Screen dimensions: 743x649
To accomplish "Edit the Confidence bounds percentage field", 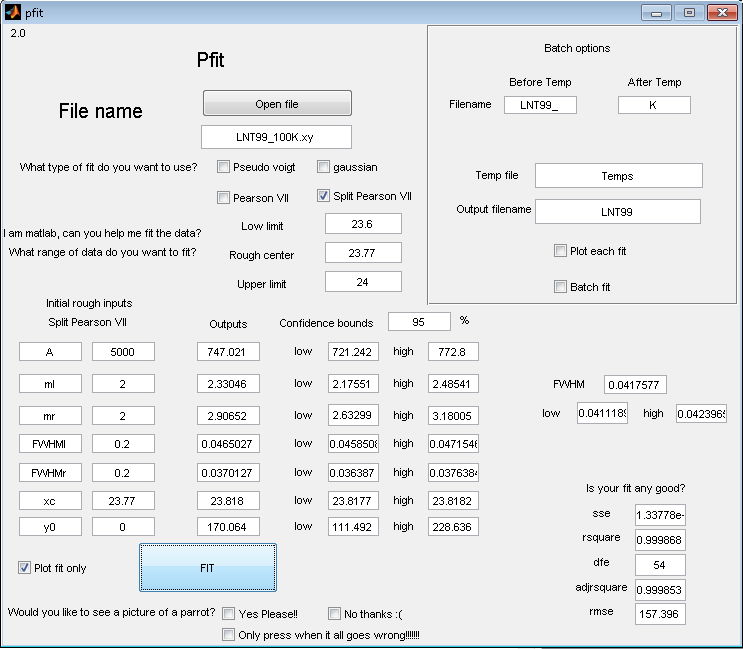I will click(419, 322).
